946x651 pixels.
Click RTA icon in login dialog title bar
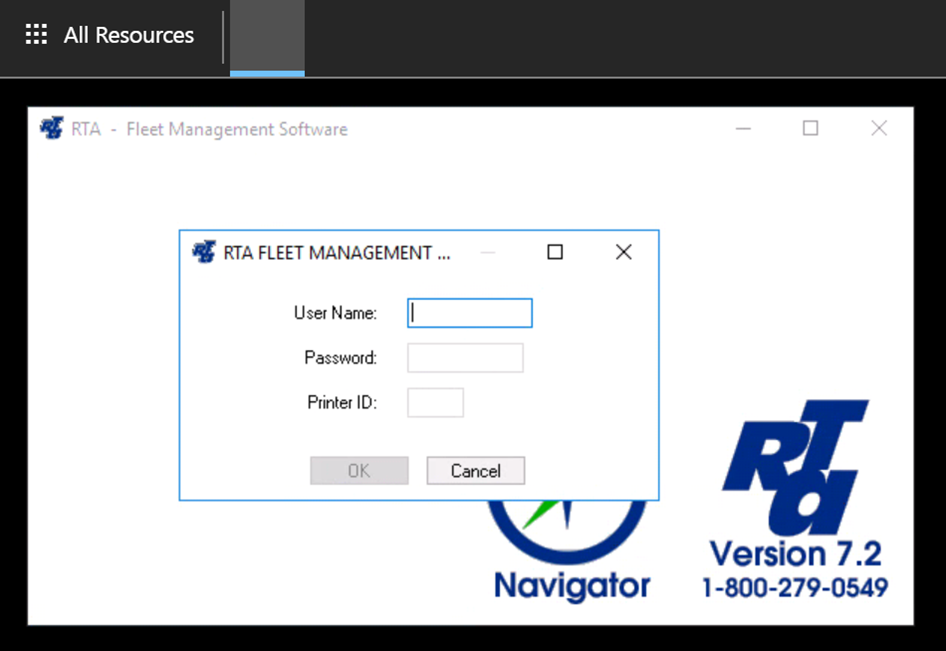click(204, 252)
